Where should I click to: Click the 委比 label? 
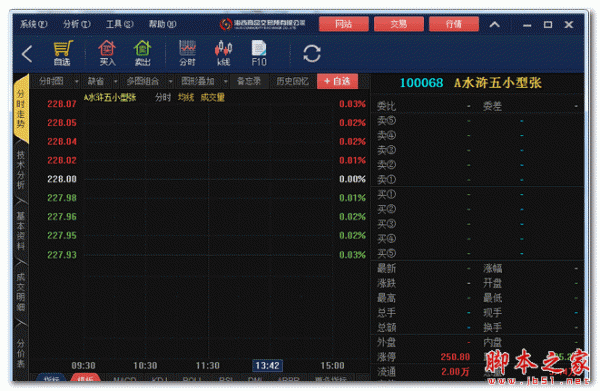pyautogui.click(x=386, y=106)
